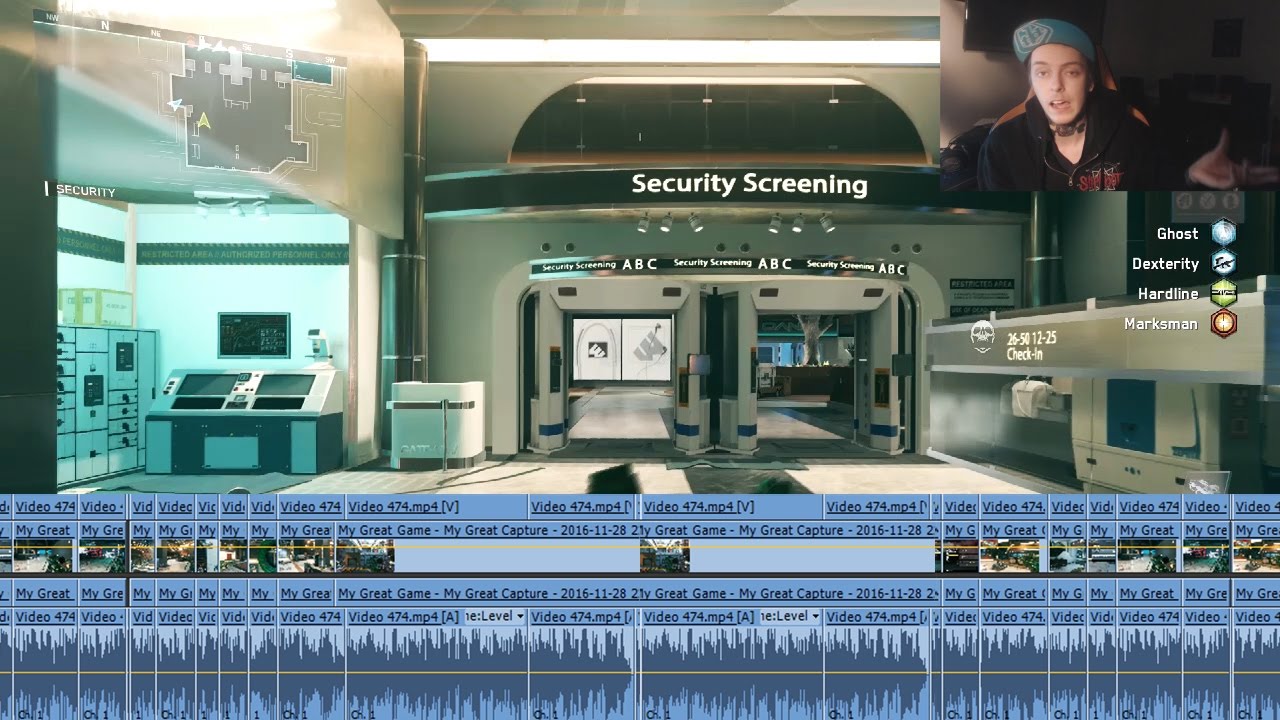This screenshot has height=720, width=1280.
Task: Select the second Video 474.mp4 [V] clip title
Action: click(x=699, y=507)
